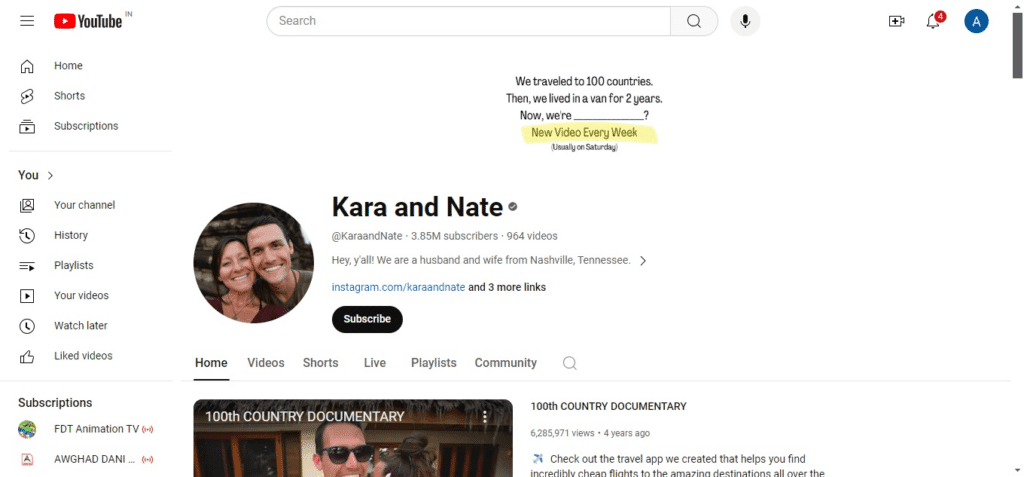Click AWGHAD DANI live indicator

(148, 459)
